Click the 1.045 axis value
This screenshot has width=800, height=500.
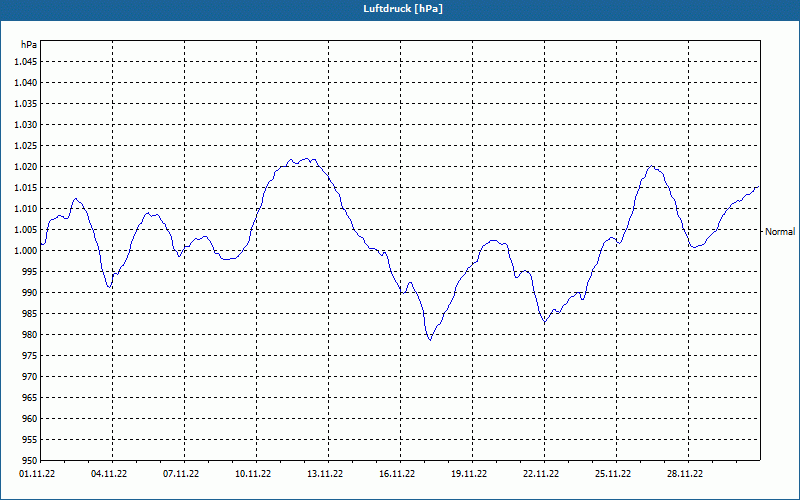point(26,62)
